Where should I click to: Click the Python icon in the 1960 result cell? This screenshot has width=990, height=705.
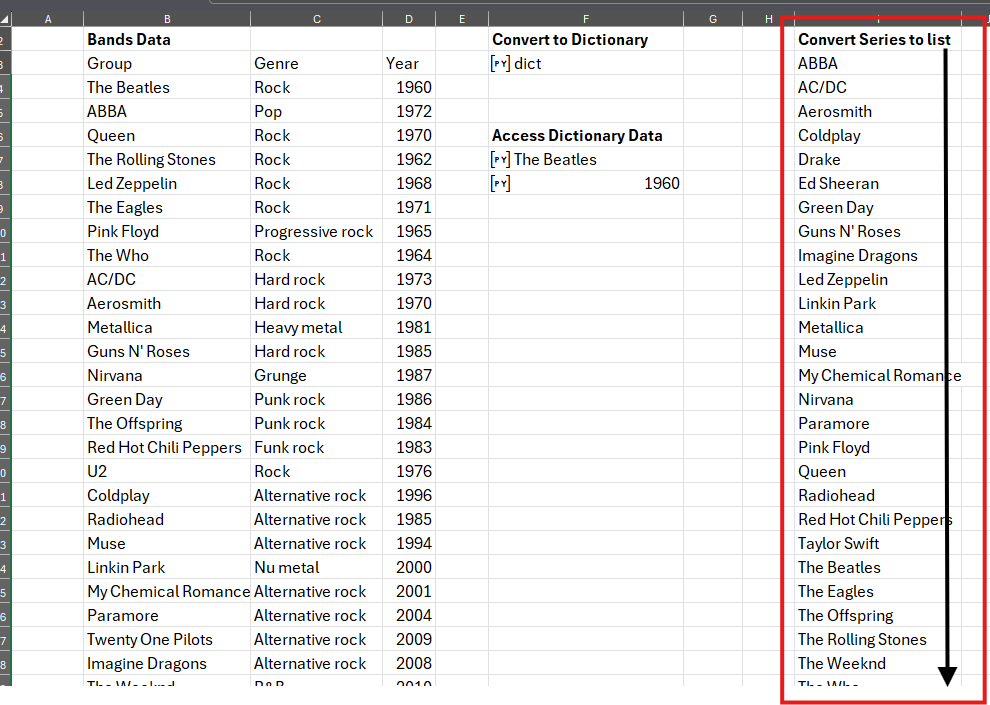pyautogui.click(x=500, y=183)
